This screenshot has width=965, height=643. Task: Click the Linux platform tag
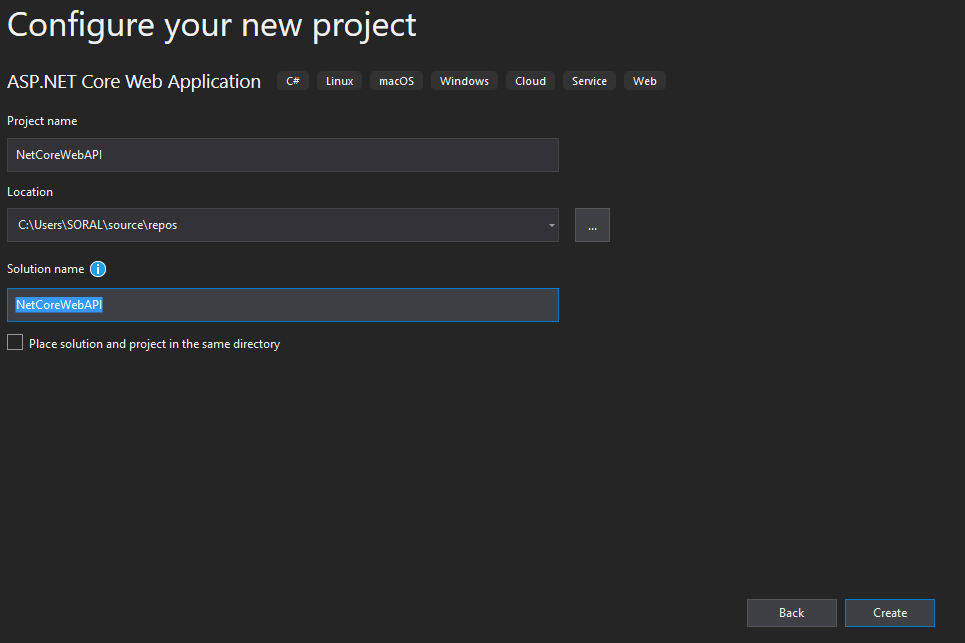pos(339,81)
